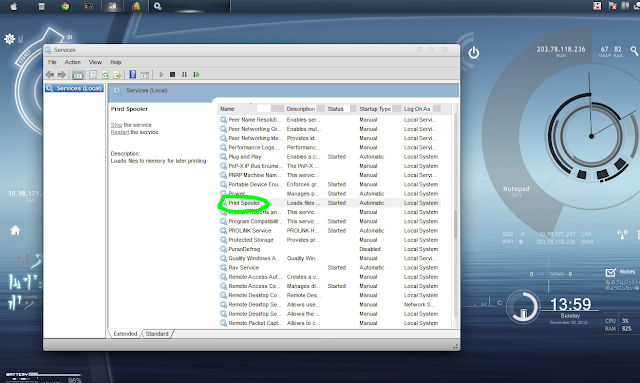Click the Back arrow in Services toolbar
The height and width of the screenshot is (383, 640).
coord(50,74)
